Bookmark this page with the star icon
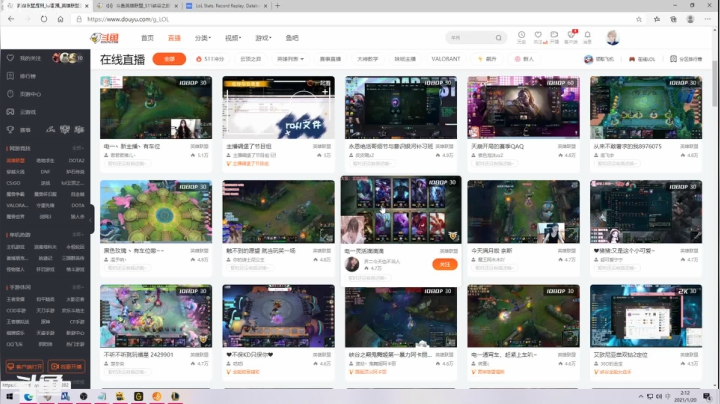Image resolution: width=720 pixels, height=404 pixels. tap(638, 19)
